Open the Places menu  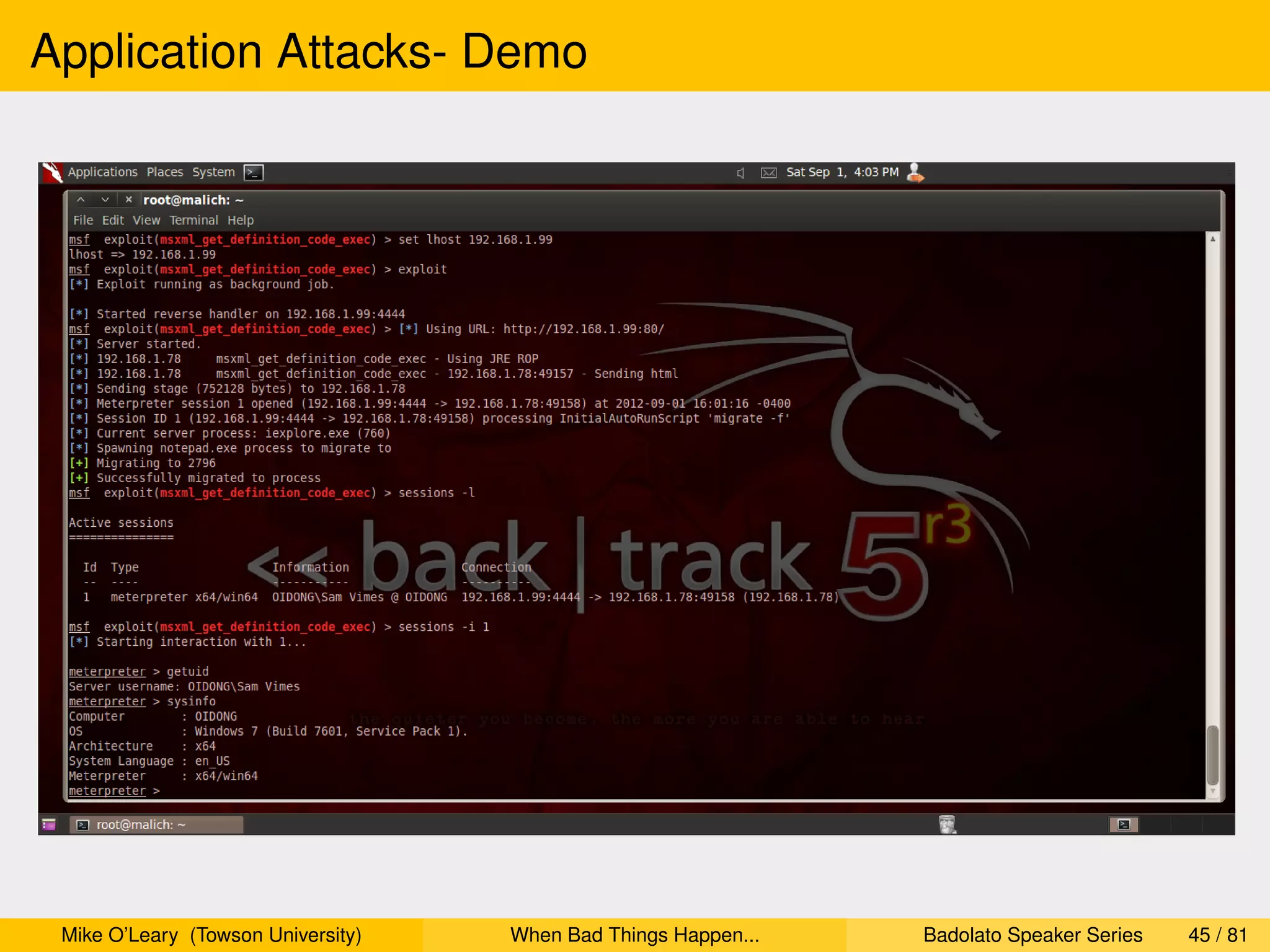(165, 172)
